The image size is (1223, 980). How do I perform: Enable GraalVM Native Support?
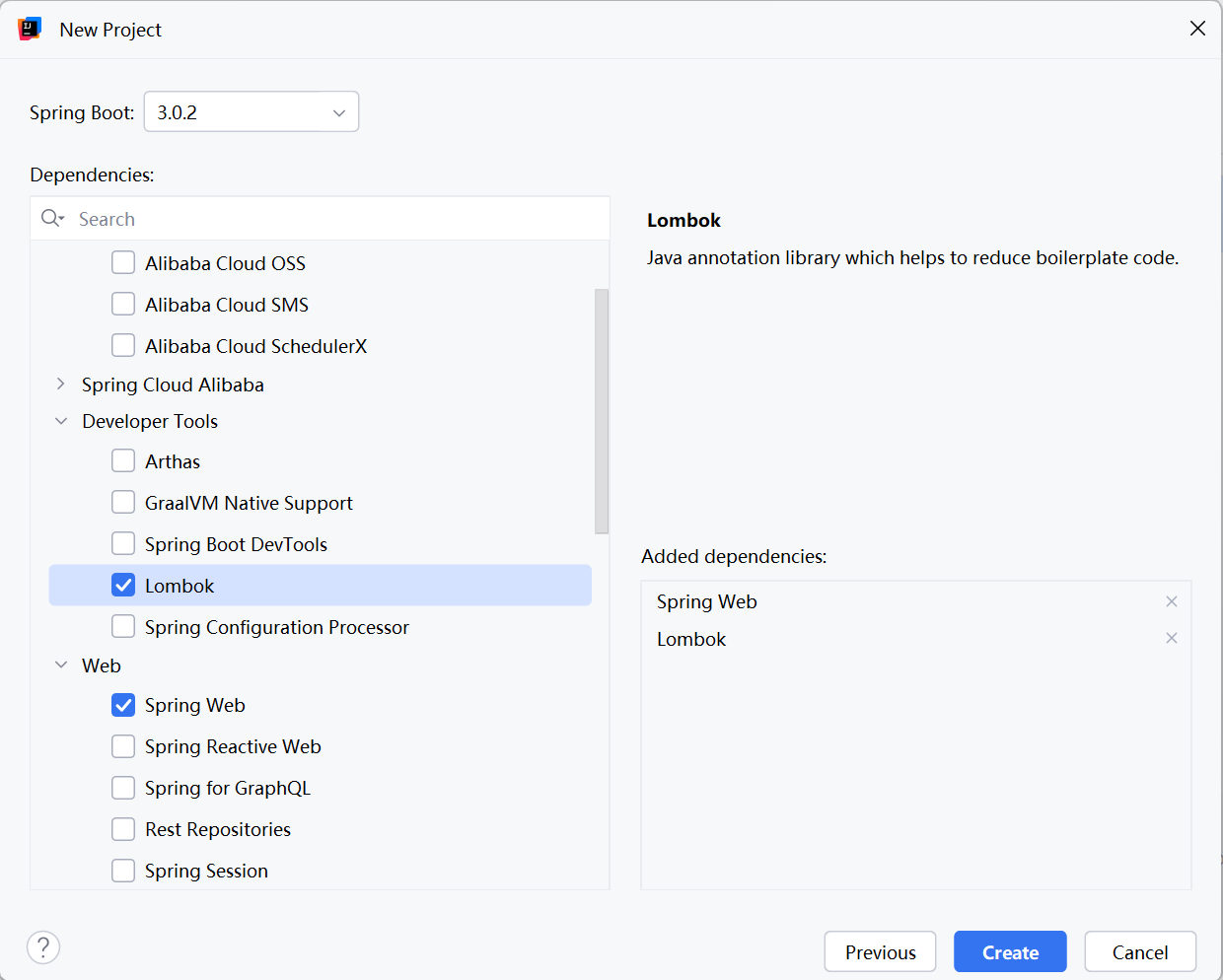click(123, 502)
